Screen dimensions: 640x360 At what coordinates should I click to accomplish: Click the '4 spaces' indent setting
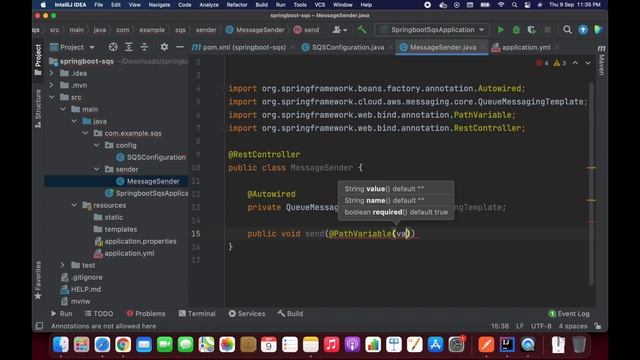[573, 326]
